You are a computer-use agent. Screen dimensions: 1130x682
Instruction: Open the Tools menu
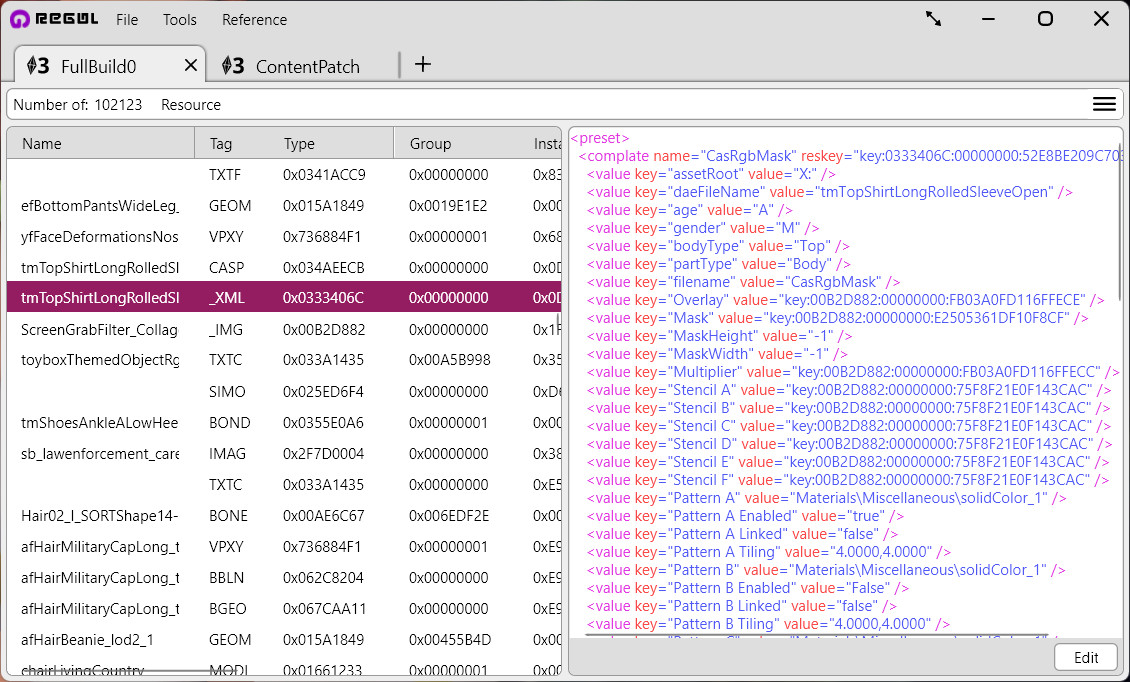(180, 20)
